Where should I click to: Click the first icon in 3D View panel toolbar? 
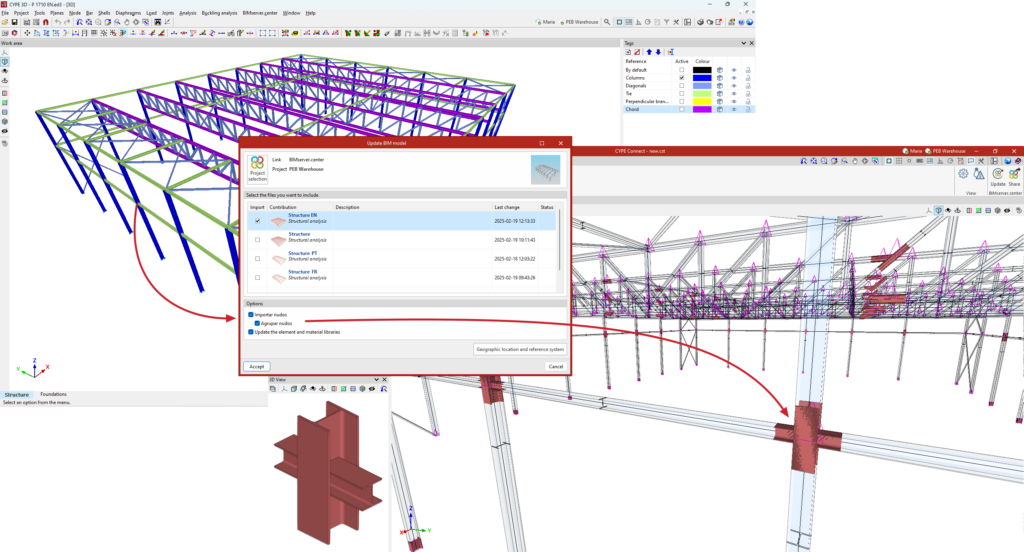click(x=274, y=389)
